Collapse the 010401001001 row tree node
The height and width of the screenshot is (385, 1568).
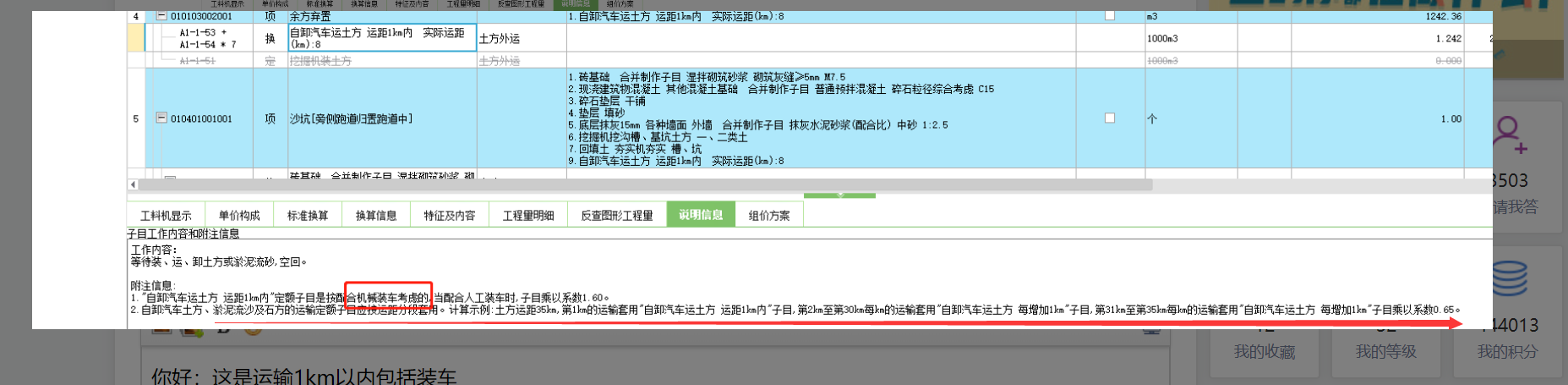161,118
